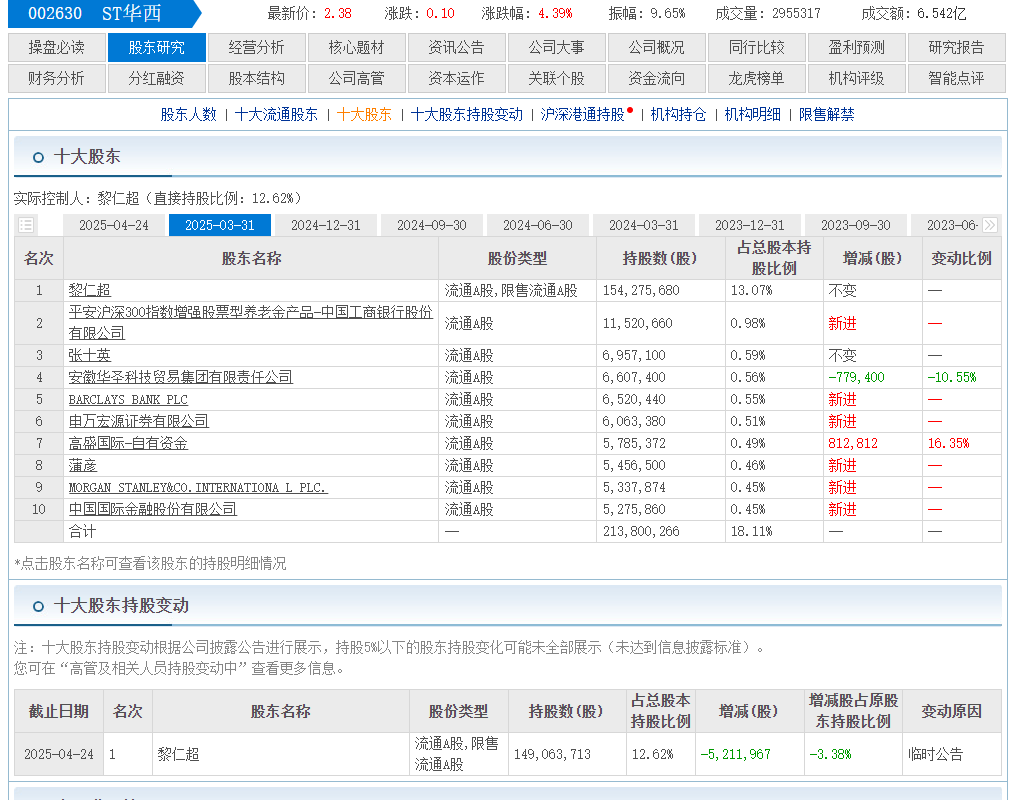Open shareholder 张士英 details
Image resolution: width=1011 pixels, height=800 pixels.
click(x=90, y=355)
